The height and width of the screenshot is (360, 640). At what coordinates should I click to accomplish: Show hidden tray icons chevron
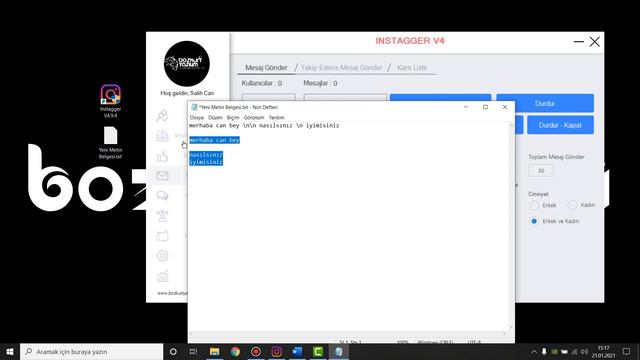(534, 351)
